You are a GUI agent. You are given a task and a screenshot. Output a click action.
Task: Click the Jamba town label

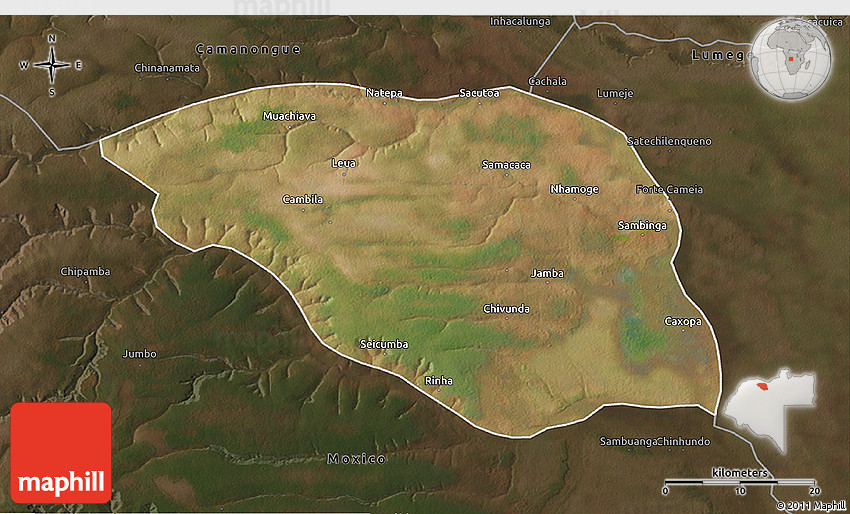point(547,273)
